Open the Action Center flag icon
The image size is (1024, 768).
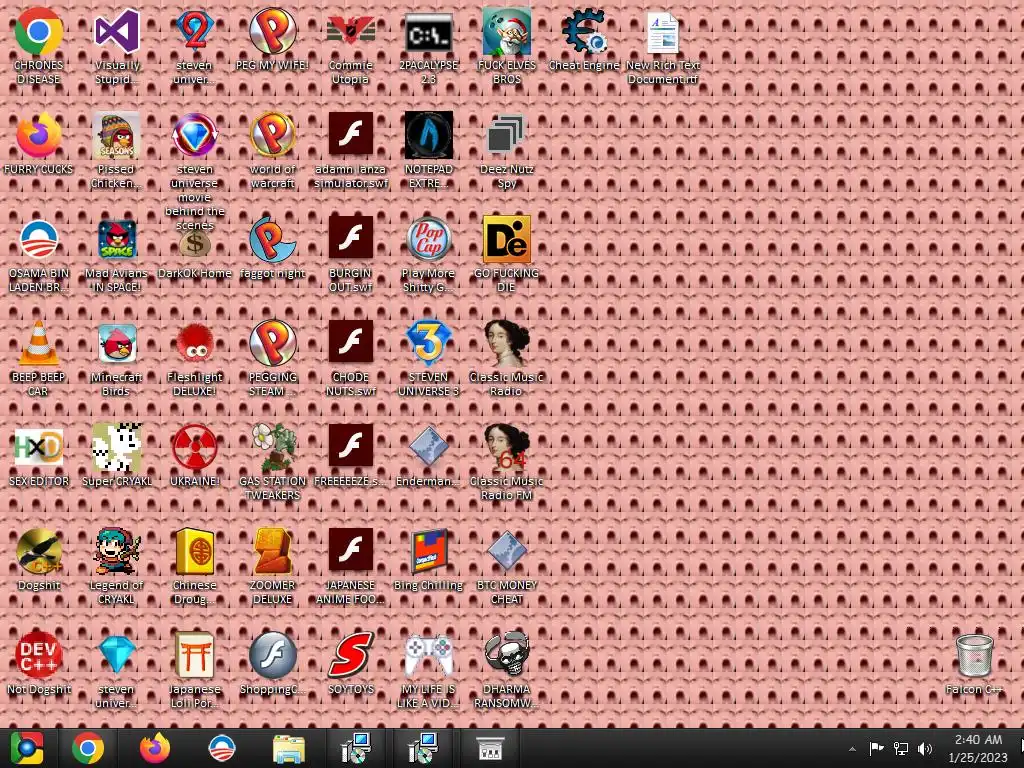point(876,748)
